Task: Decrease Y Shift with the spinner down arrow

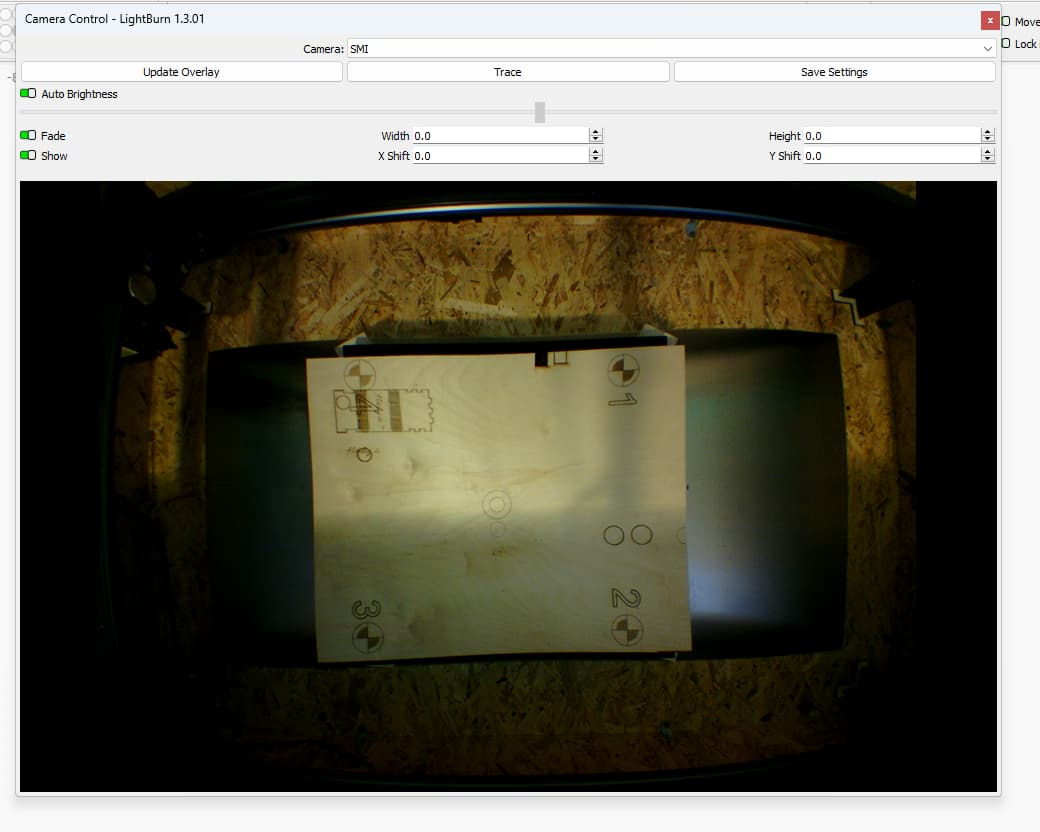Action: 988,159
